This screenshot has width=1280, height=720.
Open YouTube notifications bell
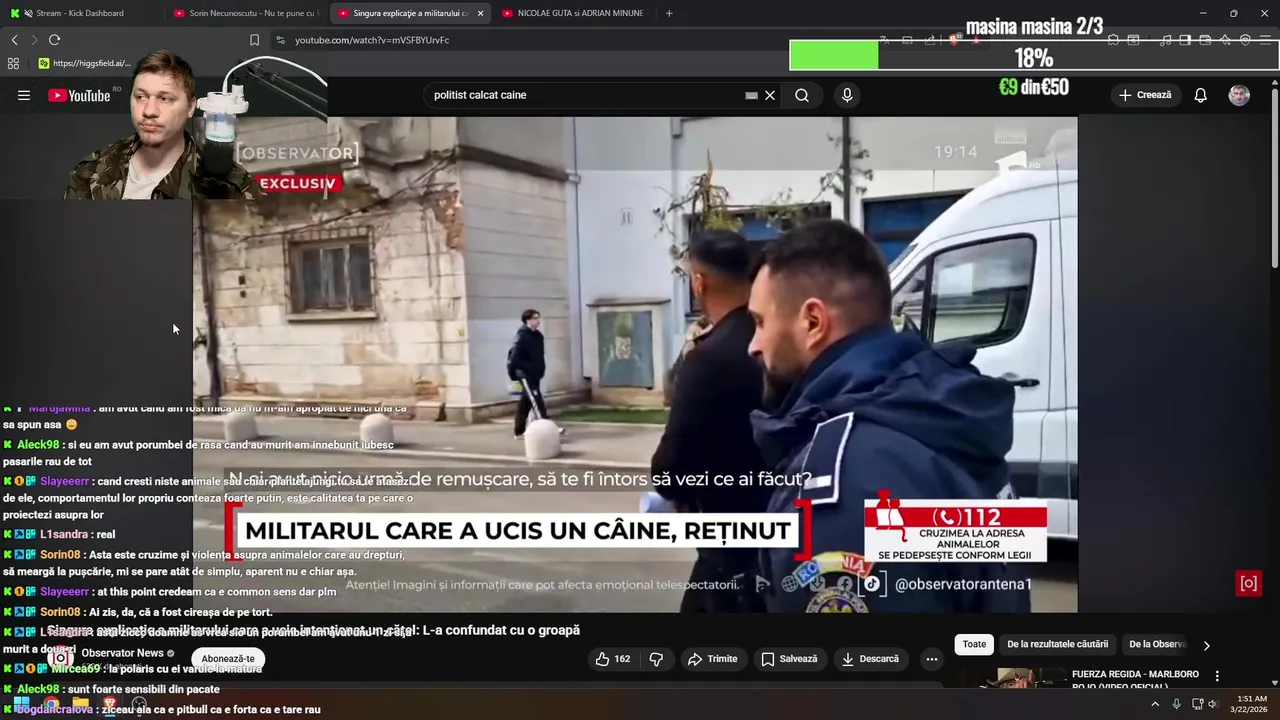click(1200, 95)
